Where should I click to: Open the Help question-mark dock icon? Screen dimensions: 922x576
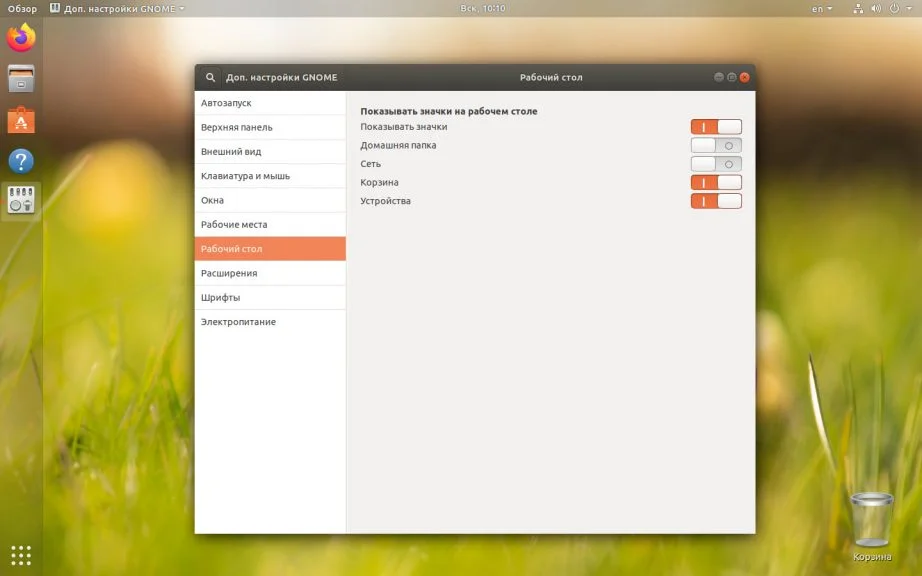coord(21,161)
